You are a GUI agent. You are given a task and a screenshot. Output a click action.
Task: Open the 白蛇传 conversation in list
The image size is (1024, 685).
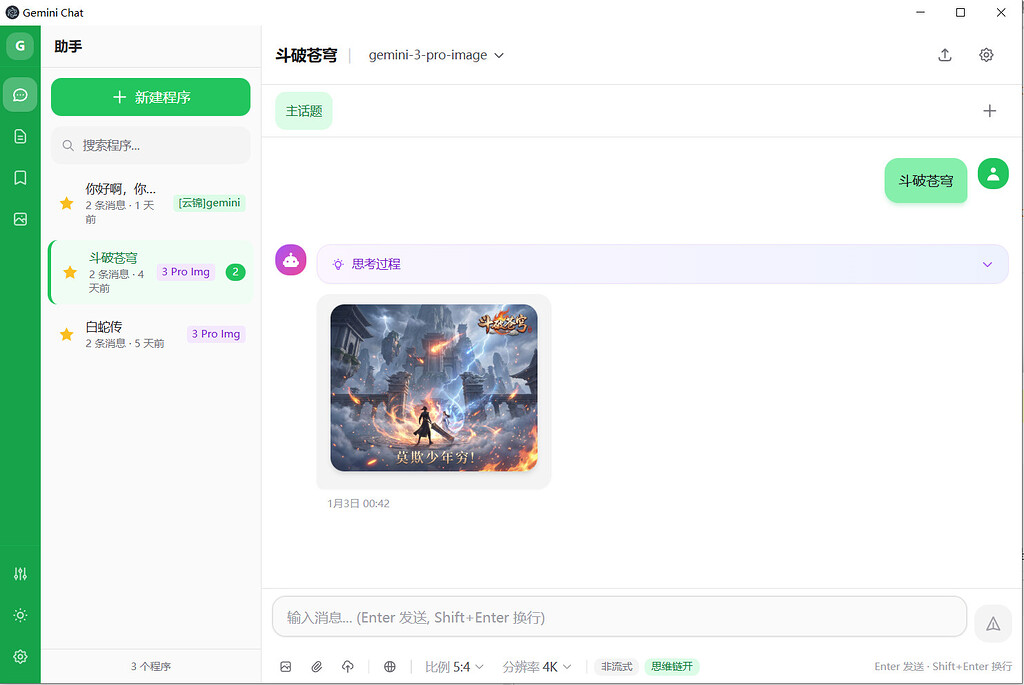coord(151,334)
